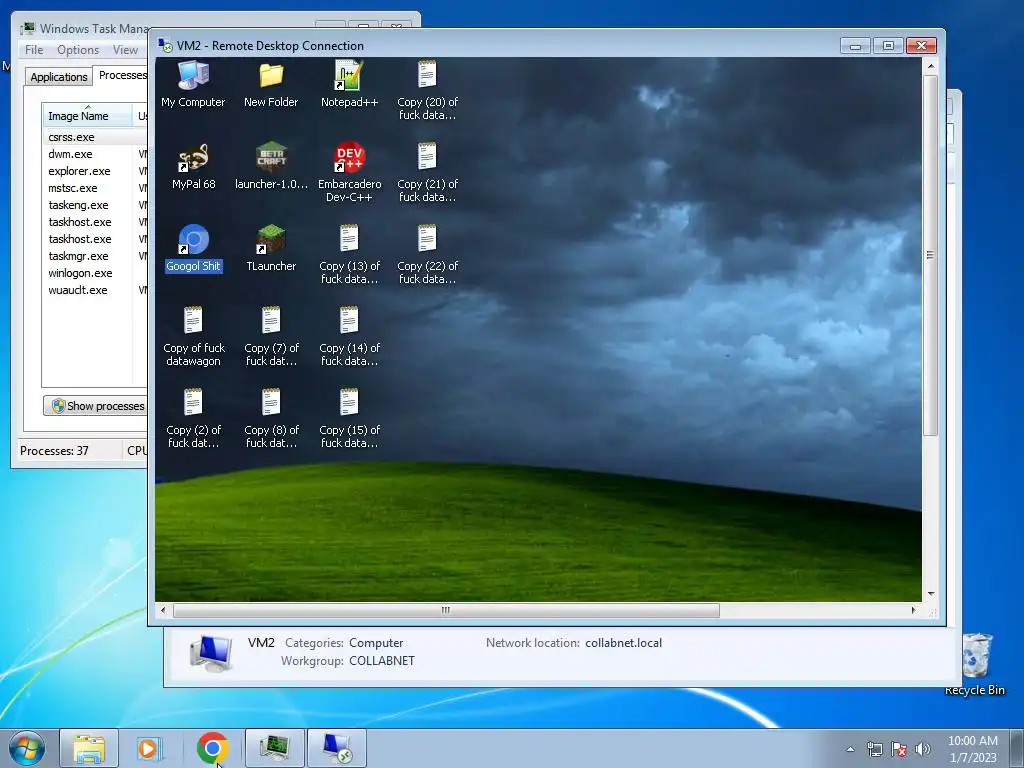The height and width of the screenshot is (768, 1024).
Task: Launch MyPal 68 browser shortcut
Action: click(x=193, y=166)
